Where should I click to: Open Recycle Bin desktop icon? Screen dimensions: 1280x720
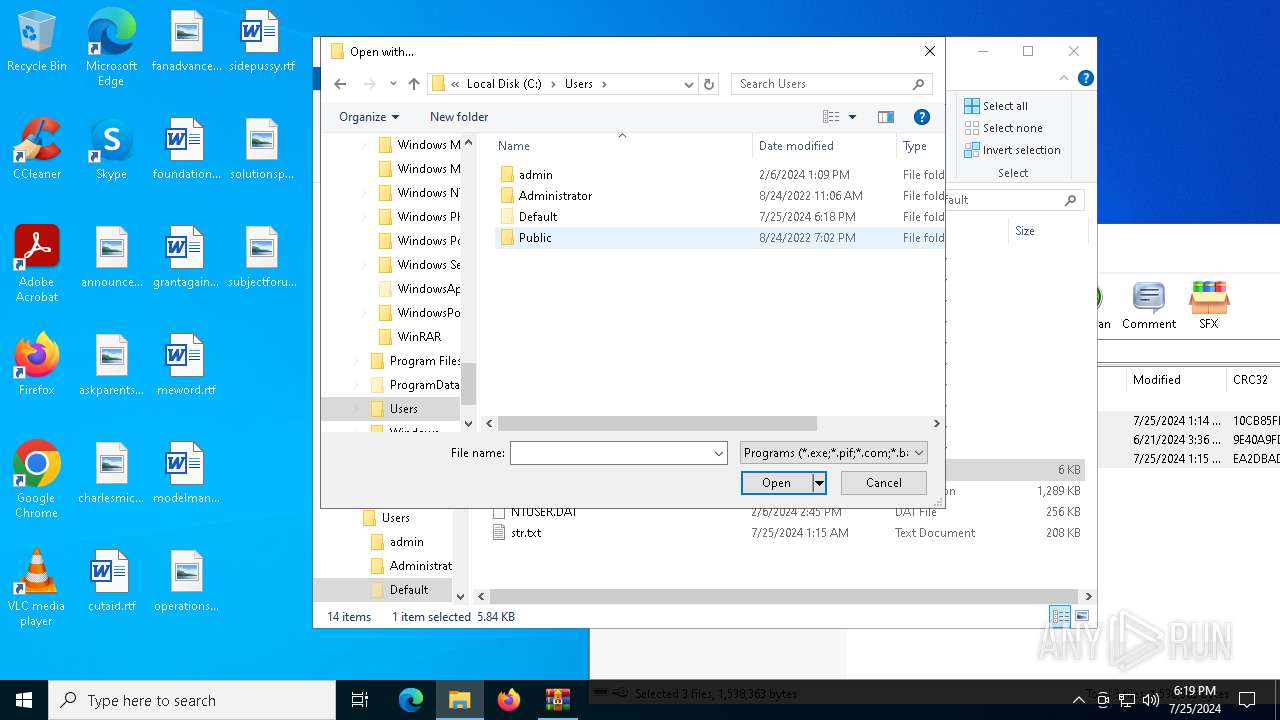pyautogui.click(x=37, y=42)
